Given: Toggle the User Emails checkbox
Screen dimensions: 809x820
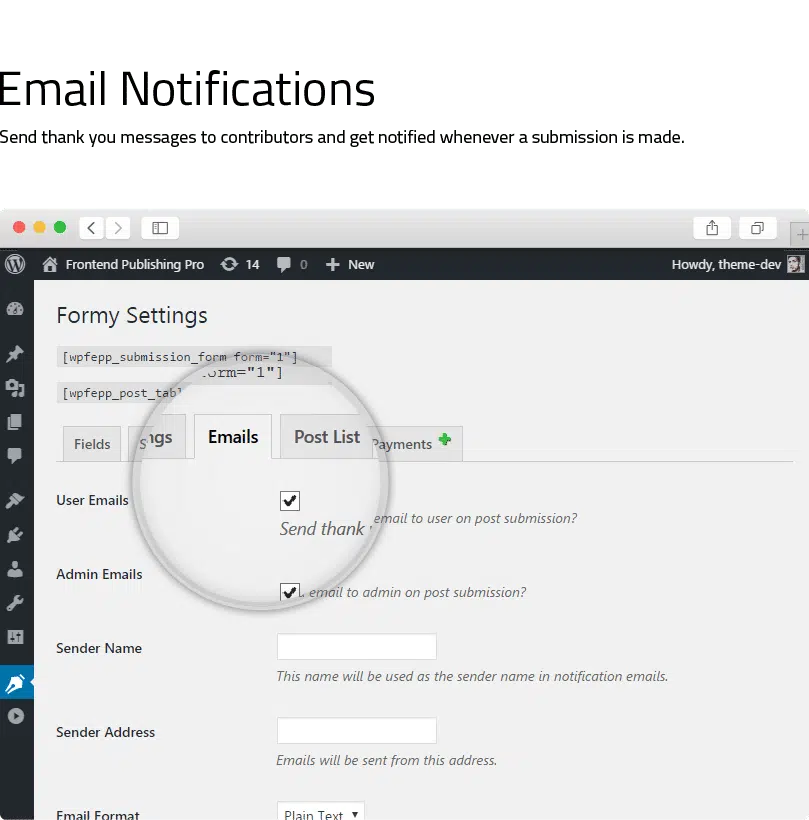Looking at the screenshot, I should pos(290,500).
